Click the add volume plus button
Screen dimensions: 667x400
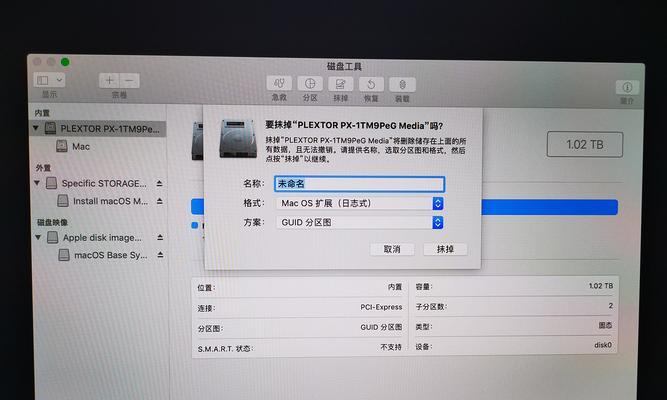coord(109,80)
